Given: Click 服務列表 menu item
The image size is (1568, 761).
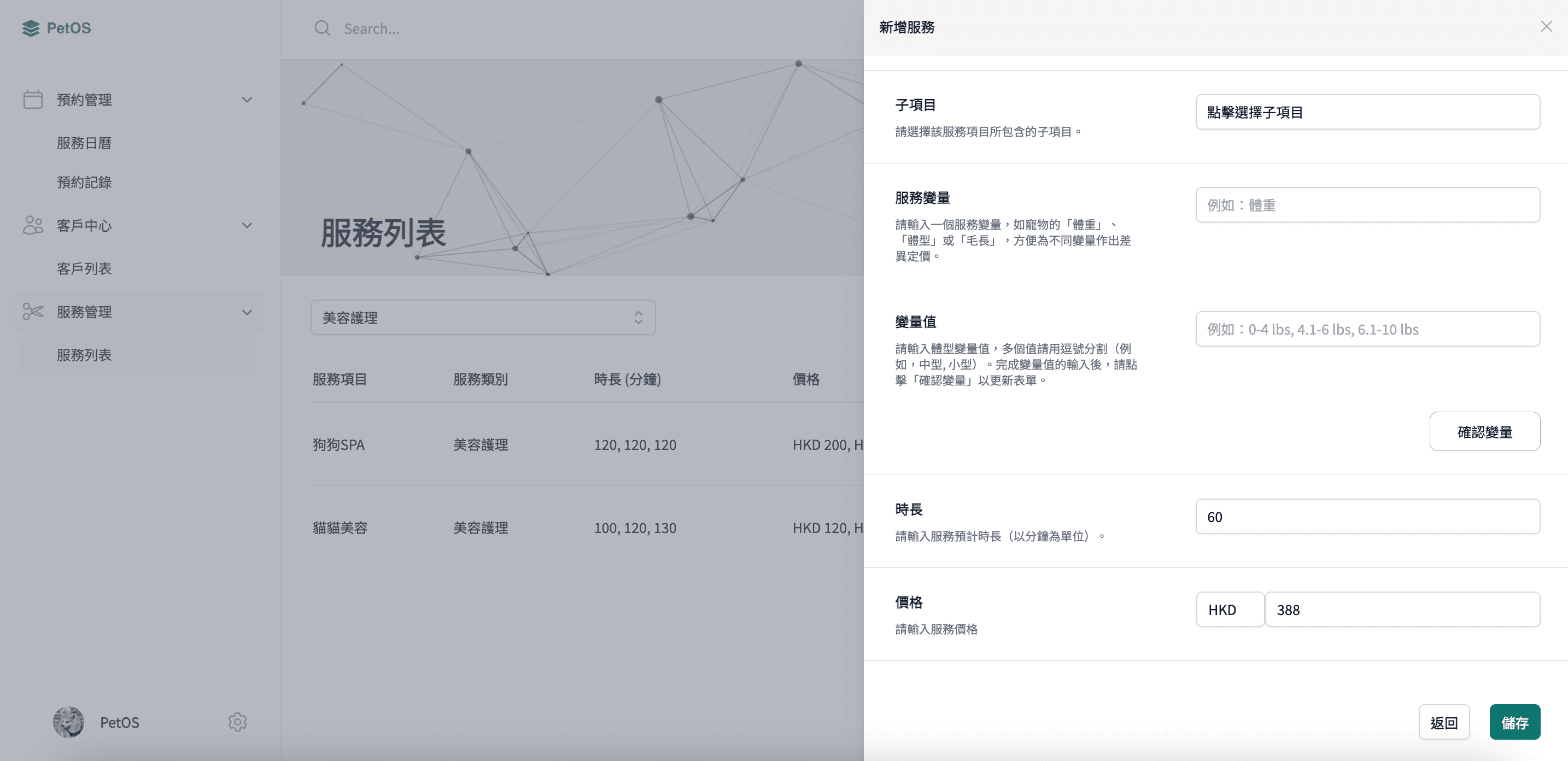Looking at the screenshot, I should point(84,354).
